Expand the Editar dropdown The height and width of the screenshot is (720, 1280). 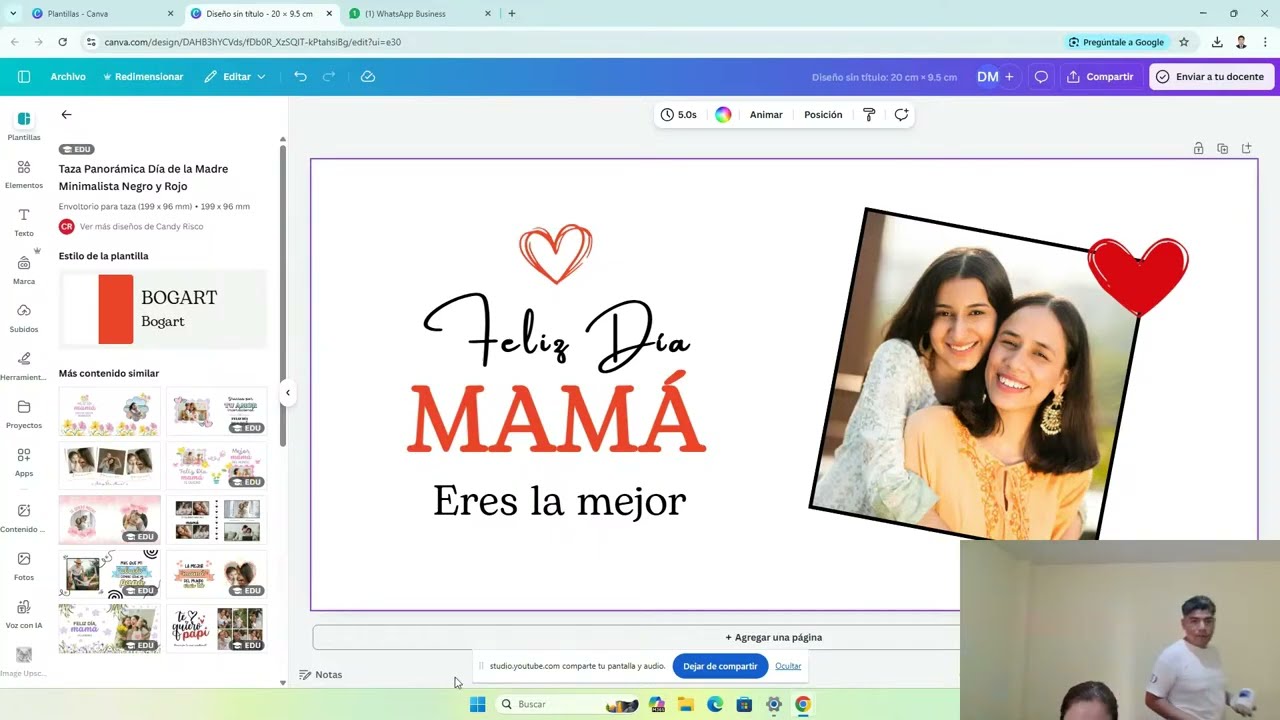(x=235, y=77)
